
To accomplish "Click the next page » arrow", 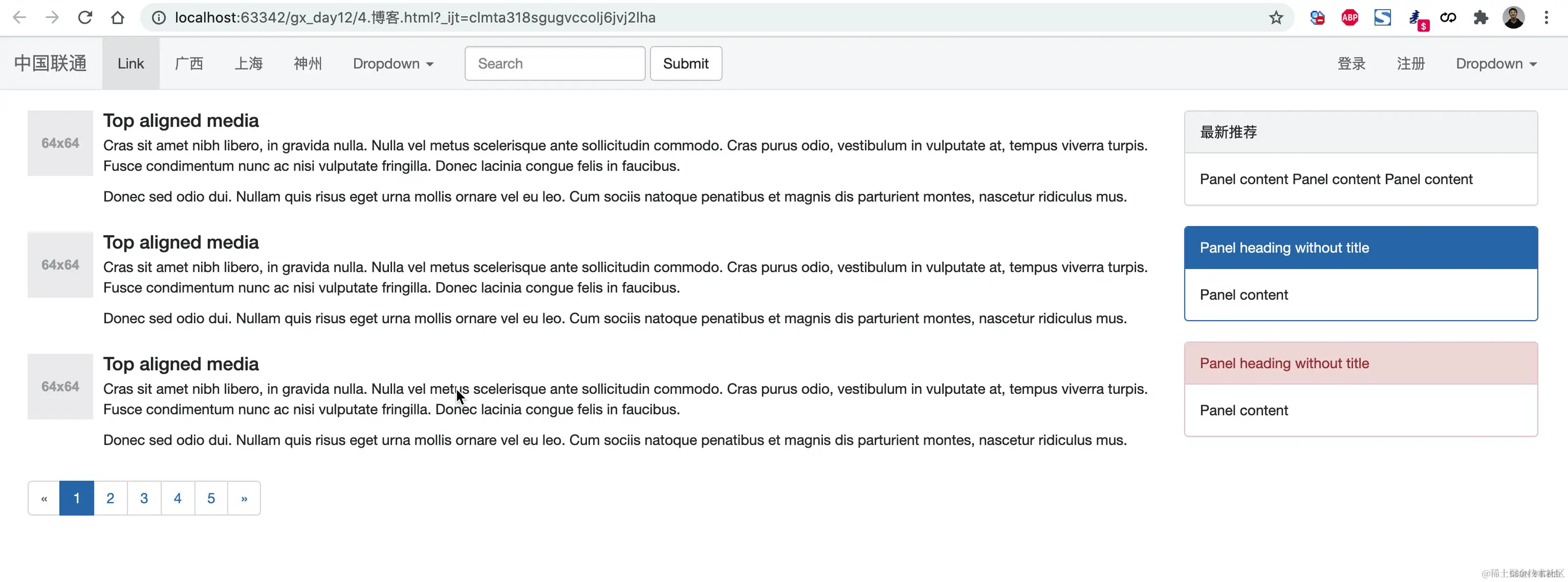I will point(244,498).
